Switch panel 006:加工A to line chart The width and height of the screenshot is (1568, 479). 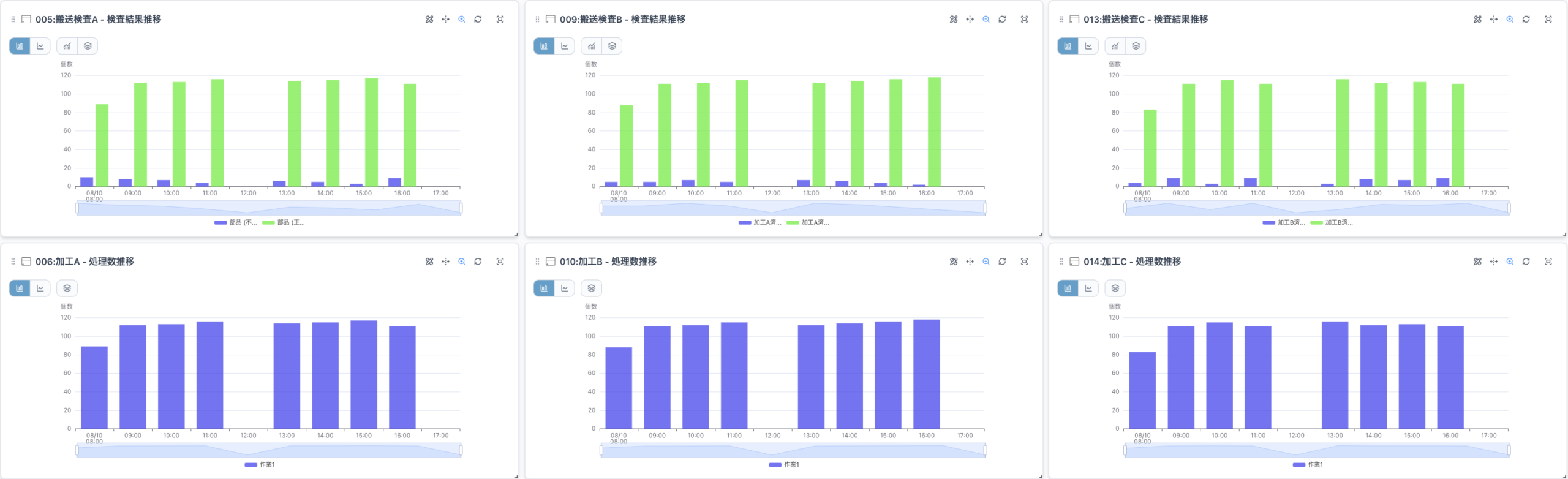[x=40, y=289]
